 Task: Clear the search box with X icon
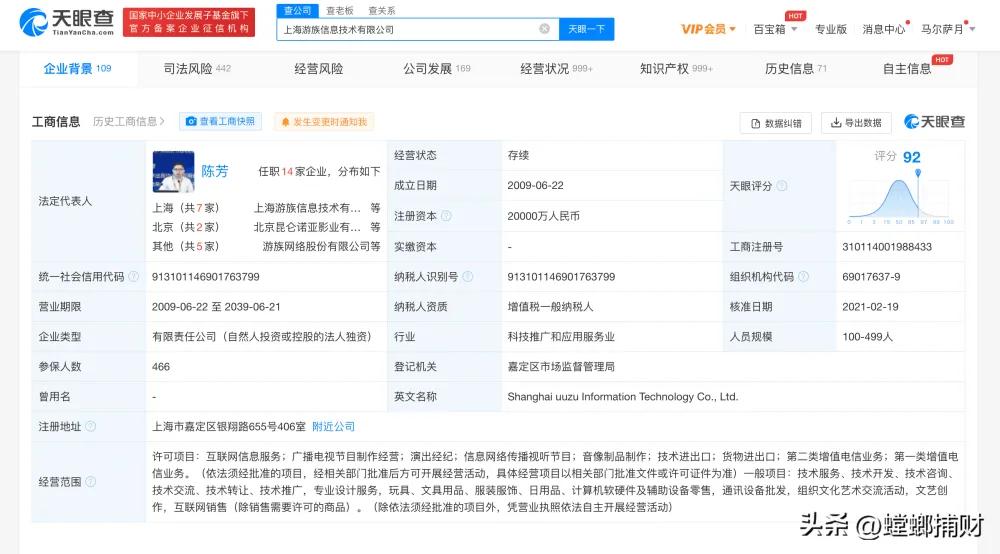(544, 29)
